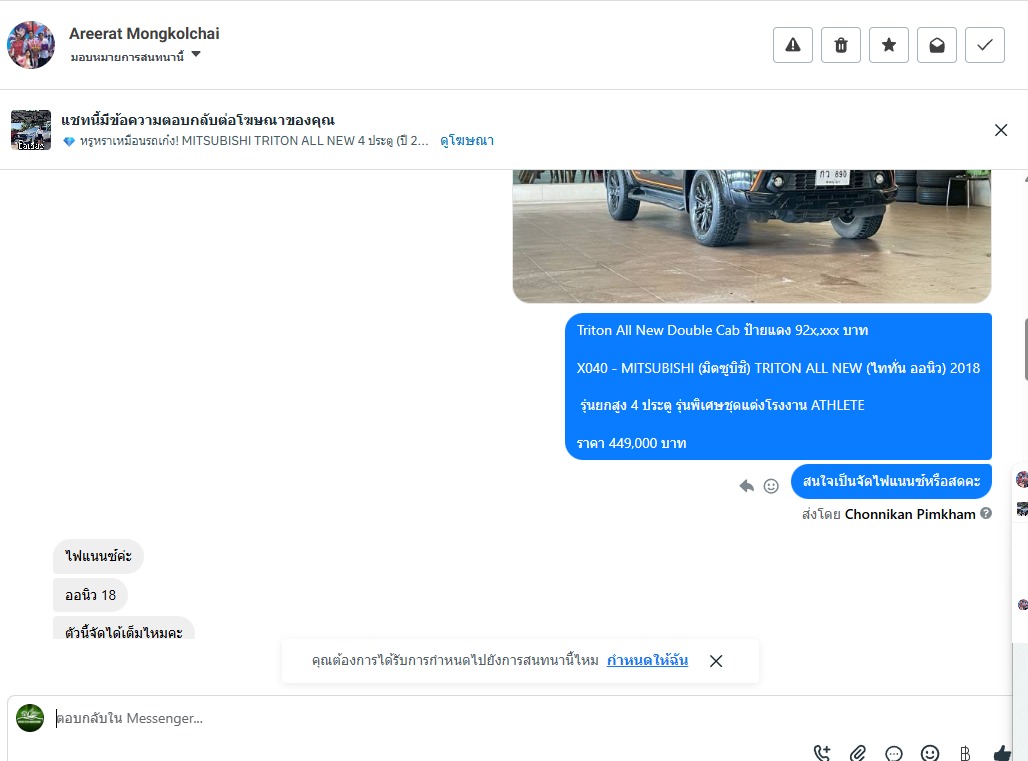Click the Areerat Mongkolchai contact name
Screen dimensions: 1028x761
click(144, 33)
